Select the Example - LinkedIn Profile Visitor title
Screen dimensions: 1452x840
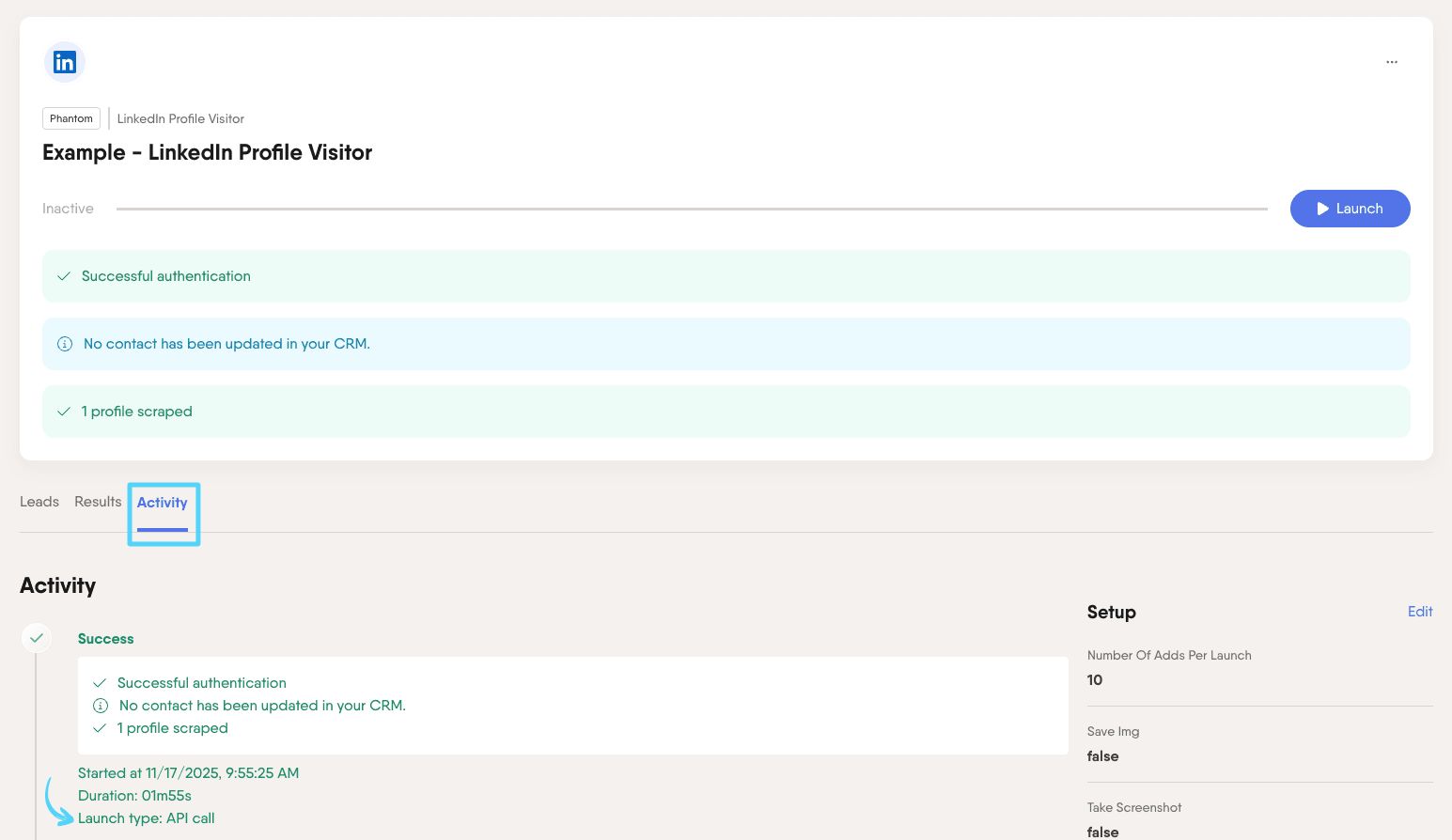pyautogui.click(x=207, y=152)
